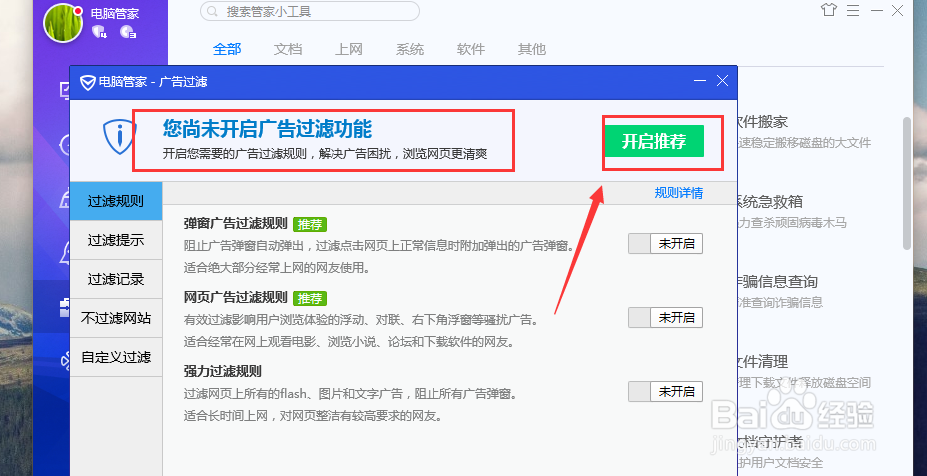Open the 诈骗信息查询 tool in main window
This screenshot has height=476, width=927.
[x=776, y=281]
